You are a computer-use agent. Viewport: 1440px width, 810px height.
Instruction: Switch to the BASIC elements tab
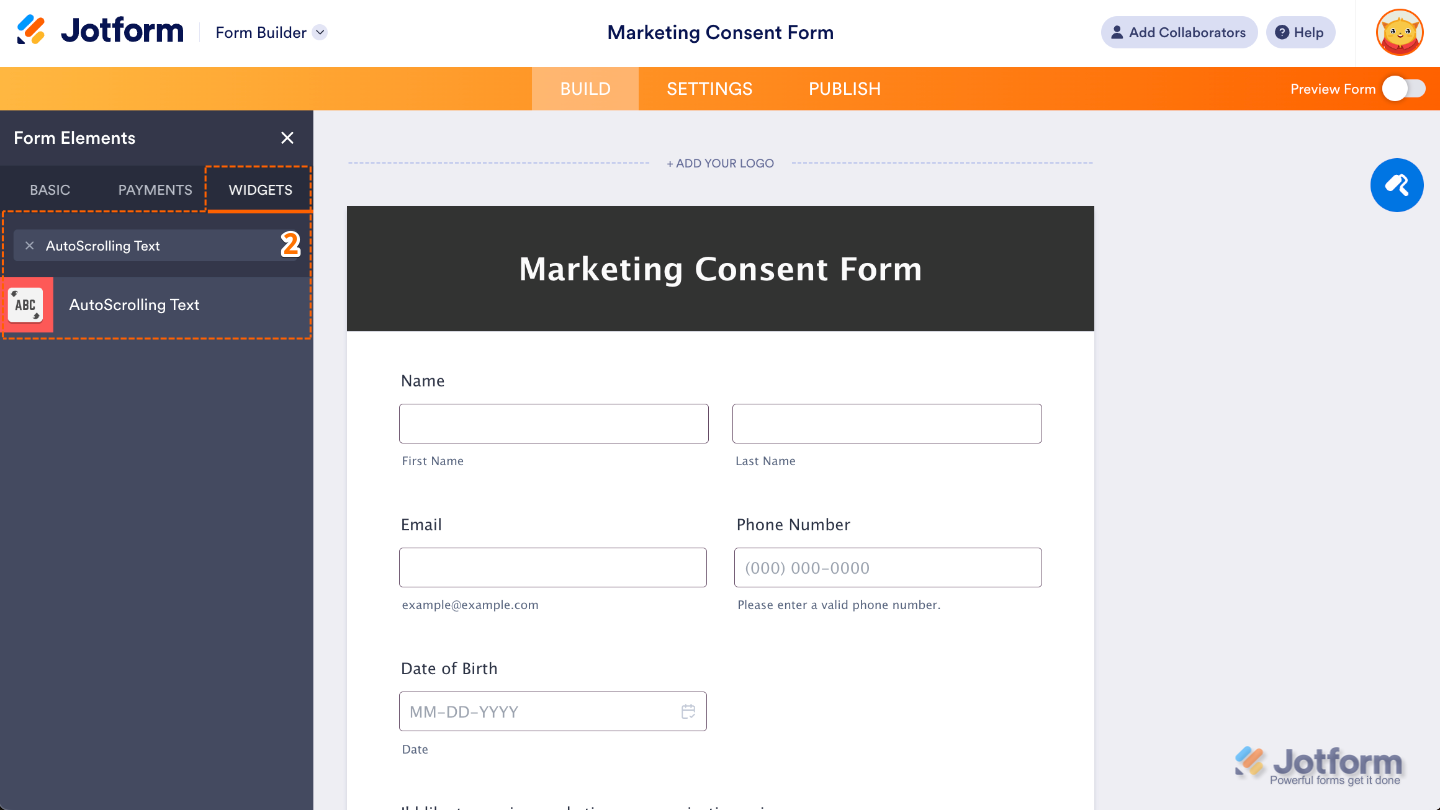click(49, 189)
